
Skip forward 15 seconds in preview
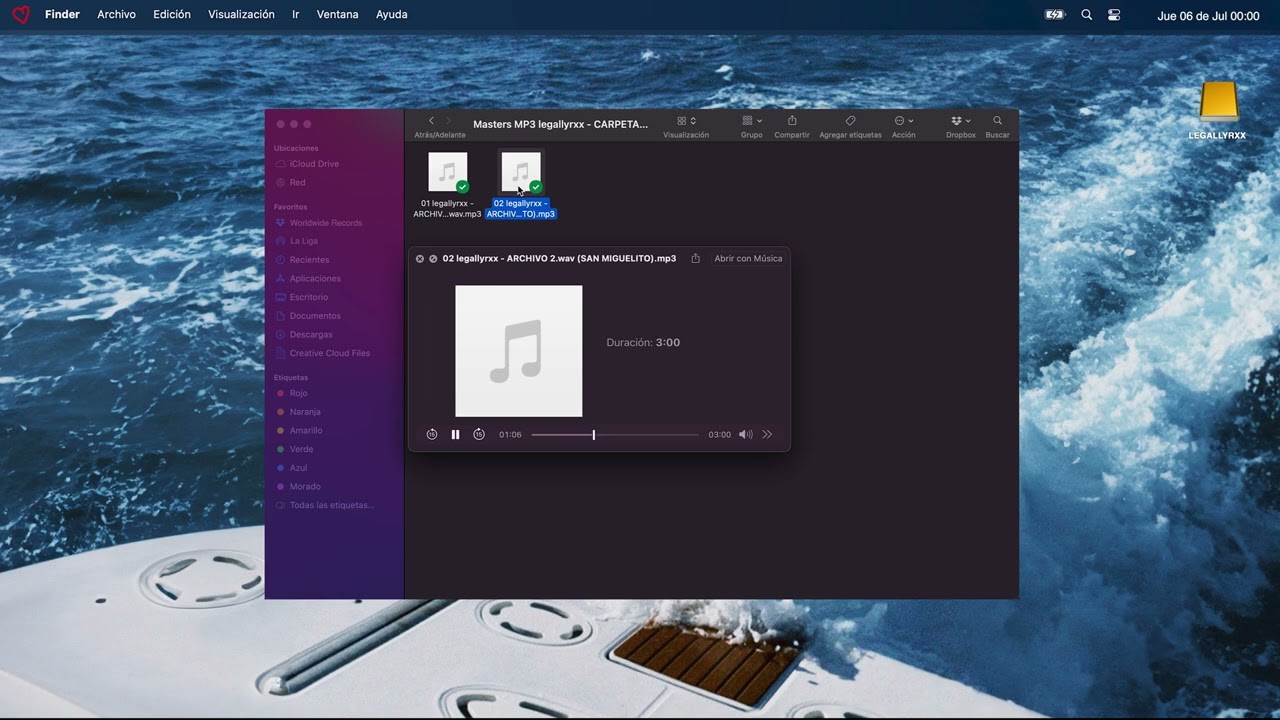[x=479, y=434]
